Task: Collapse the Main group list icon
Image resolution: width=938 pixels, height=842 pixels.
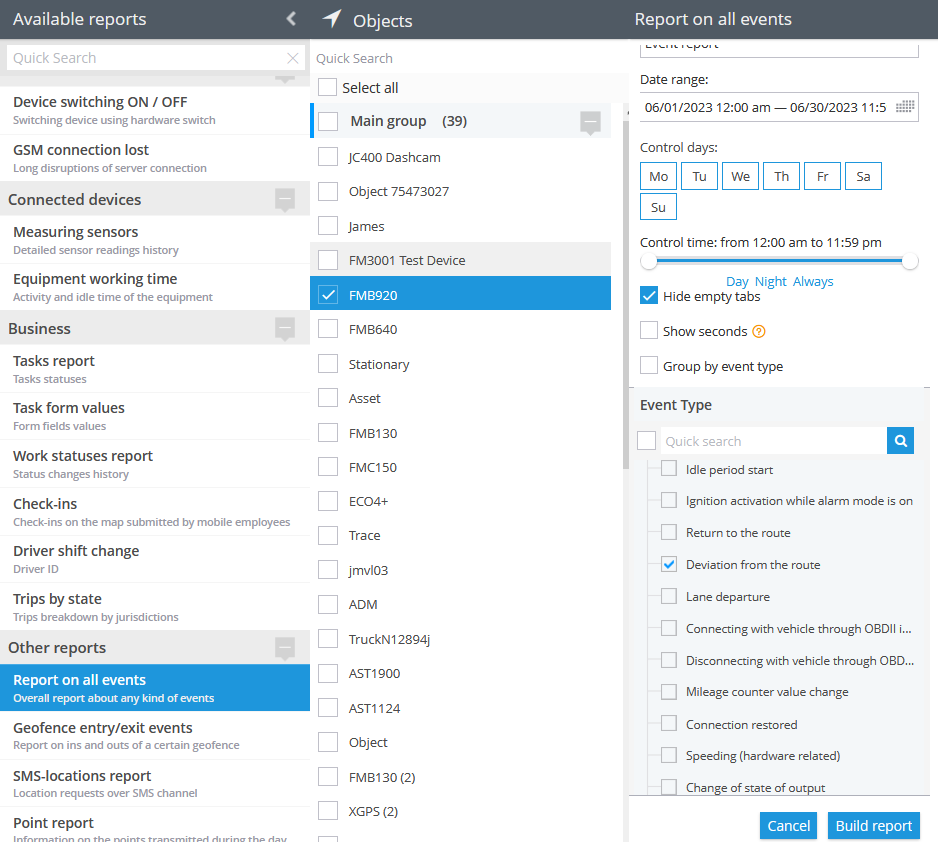Action: pyautogui.click(x=590, y=122)
